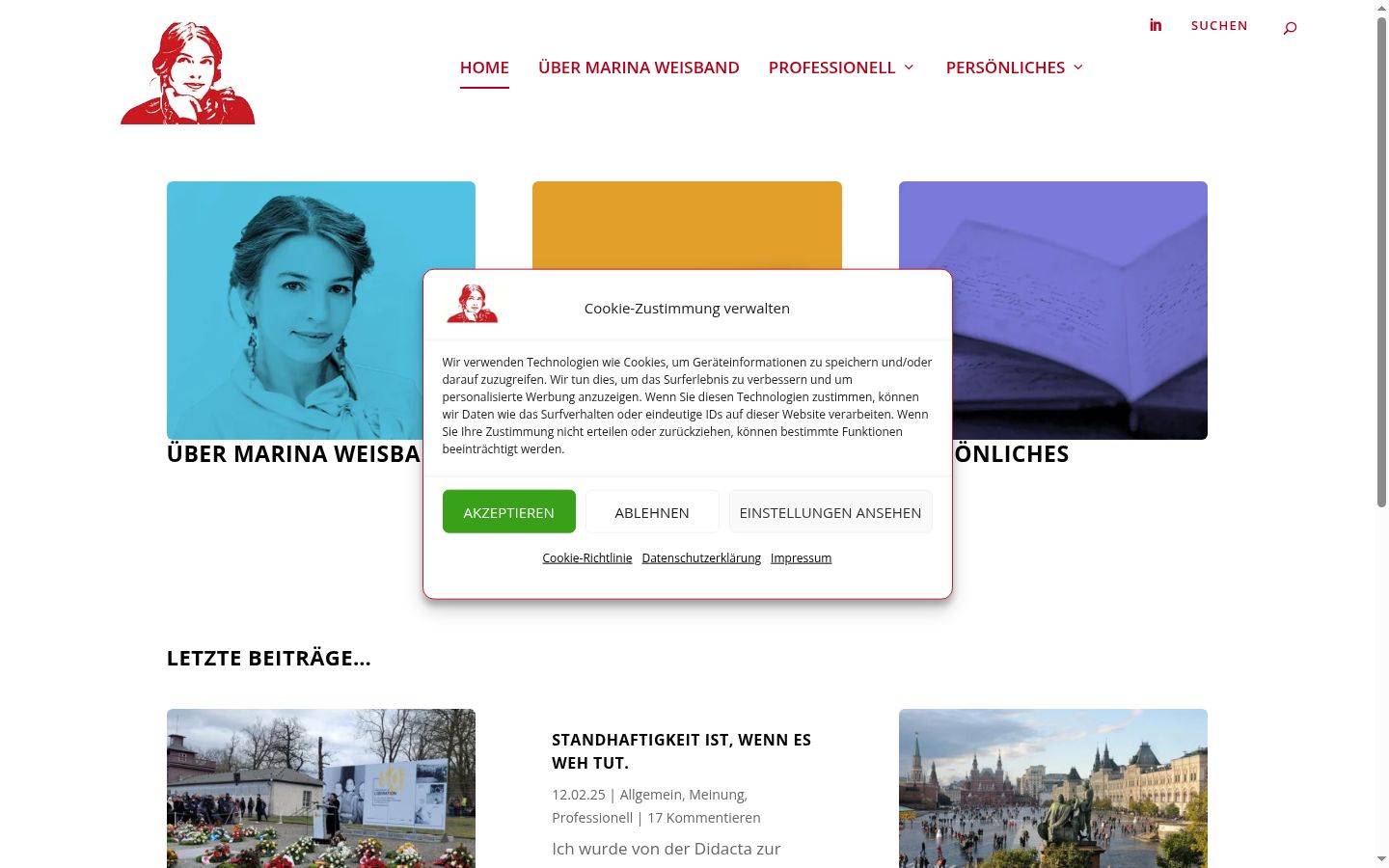This screenshot has height=868, width=1389.
Task: Open the Professionell menu item
Action: 831,68
